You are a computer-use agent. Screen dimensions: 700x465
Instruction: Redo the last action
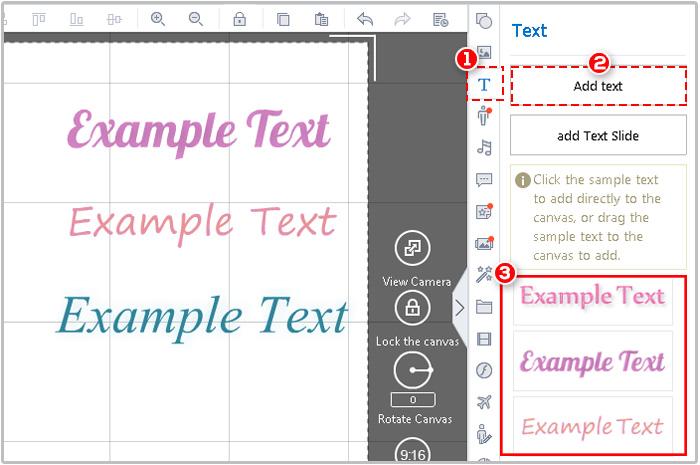tap(402, 19)
